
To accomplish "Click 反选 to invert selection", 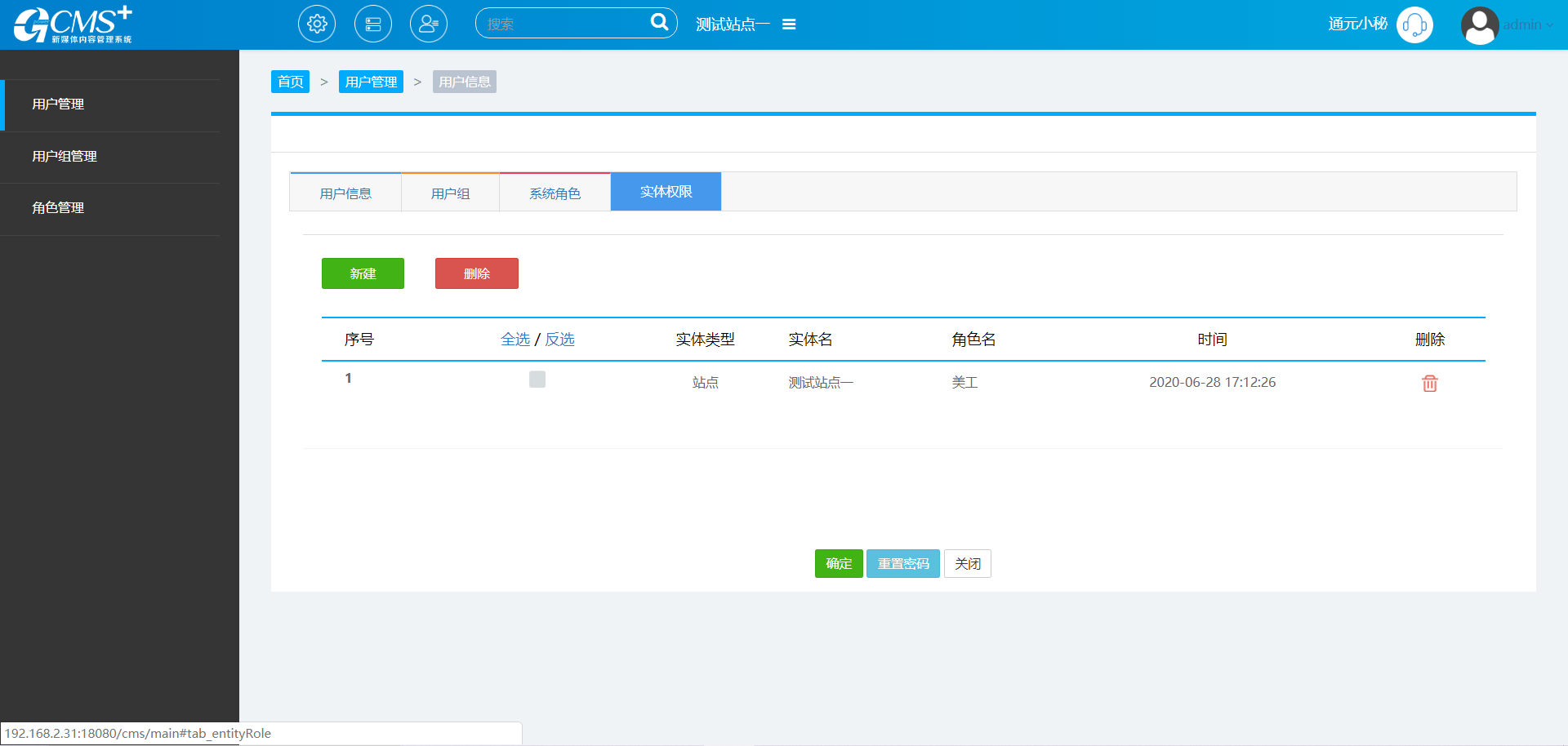I will 559,340.
